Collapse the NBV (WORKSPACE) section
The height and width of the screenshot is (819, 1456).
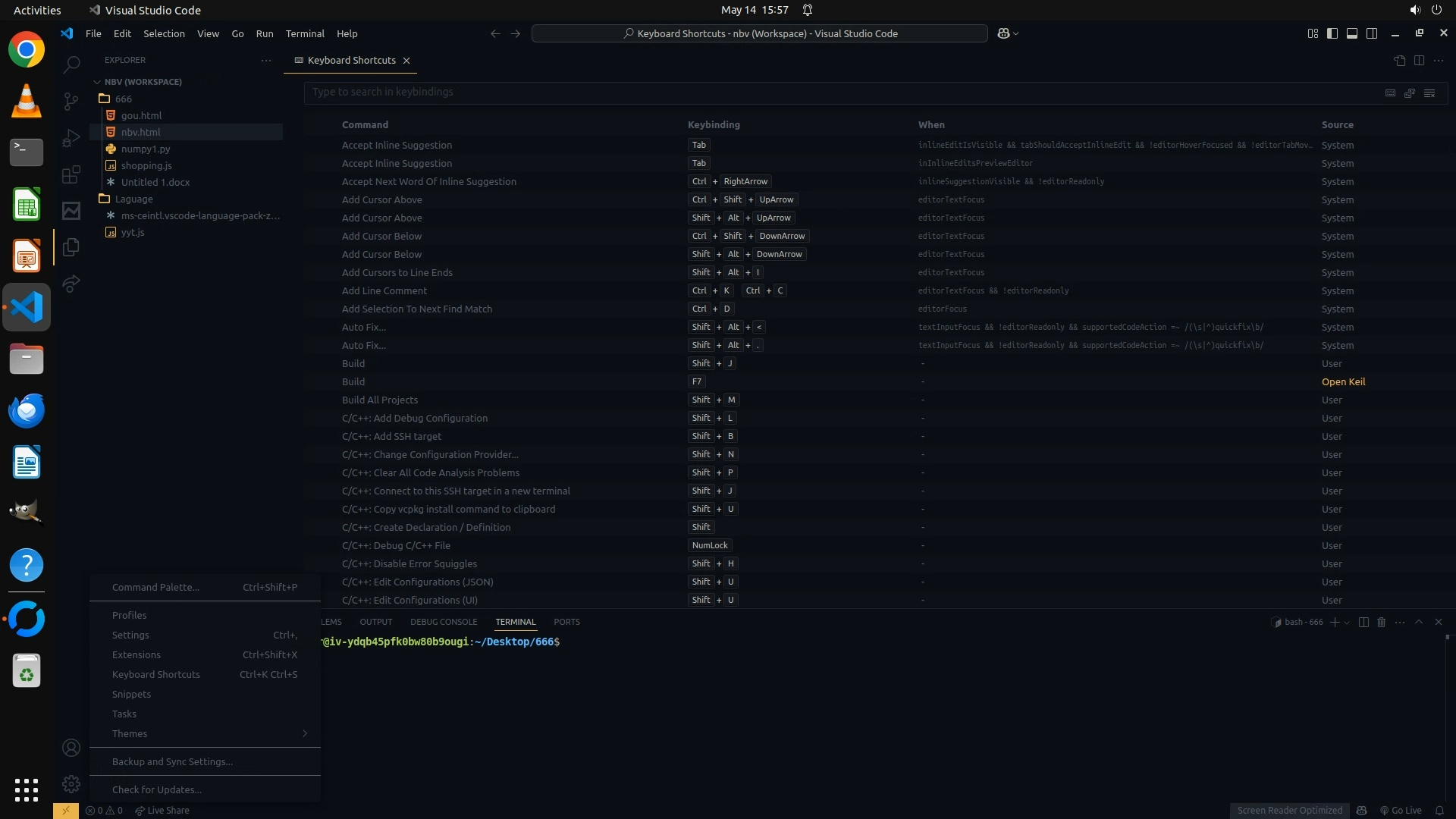point(97,82)
